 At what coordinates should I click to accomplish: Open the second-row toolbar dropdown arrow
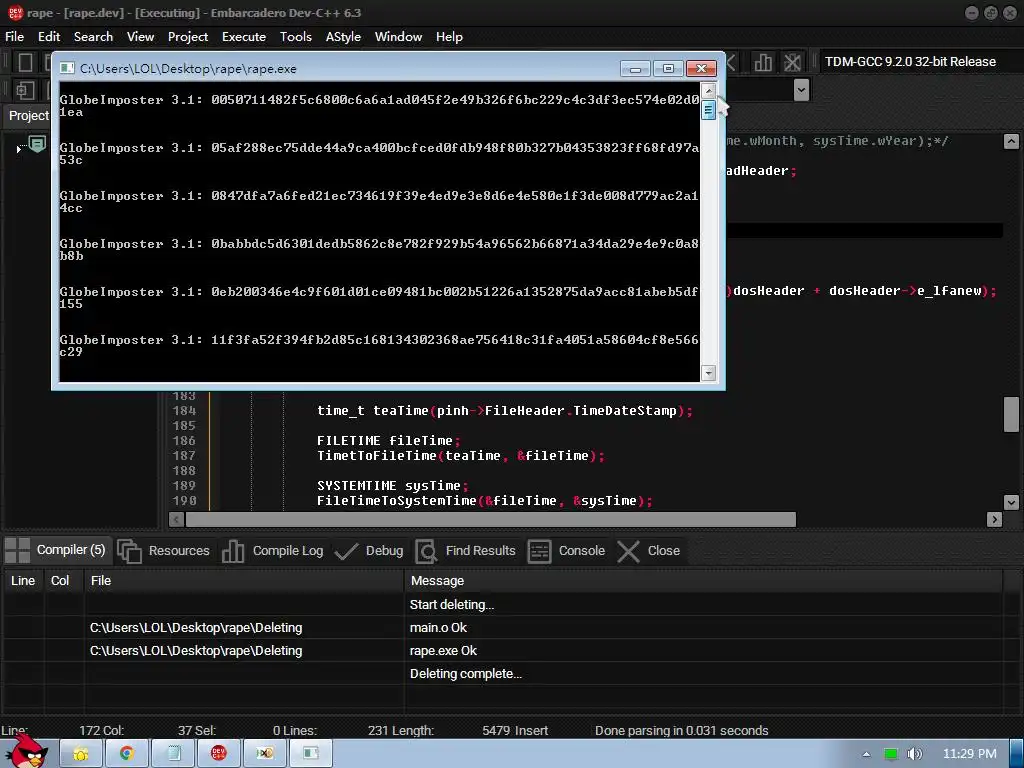click(x=801, y=89)
